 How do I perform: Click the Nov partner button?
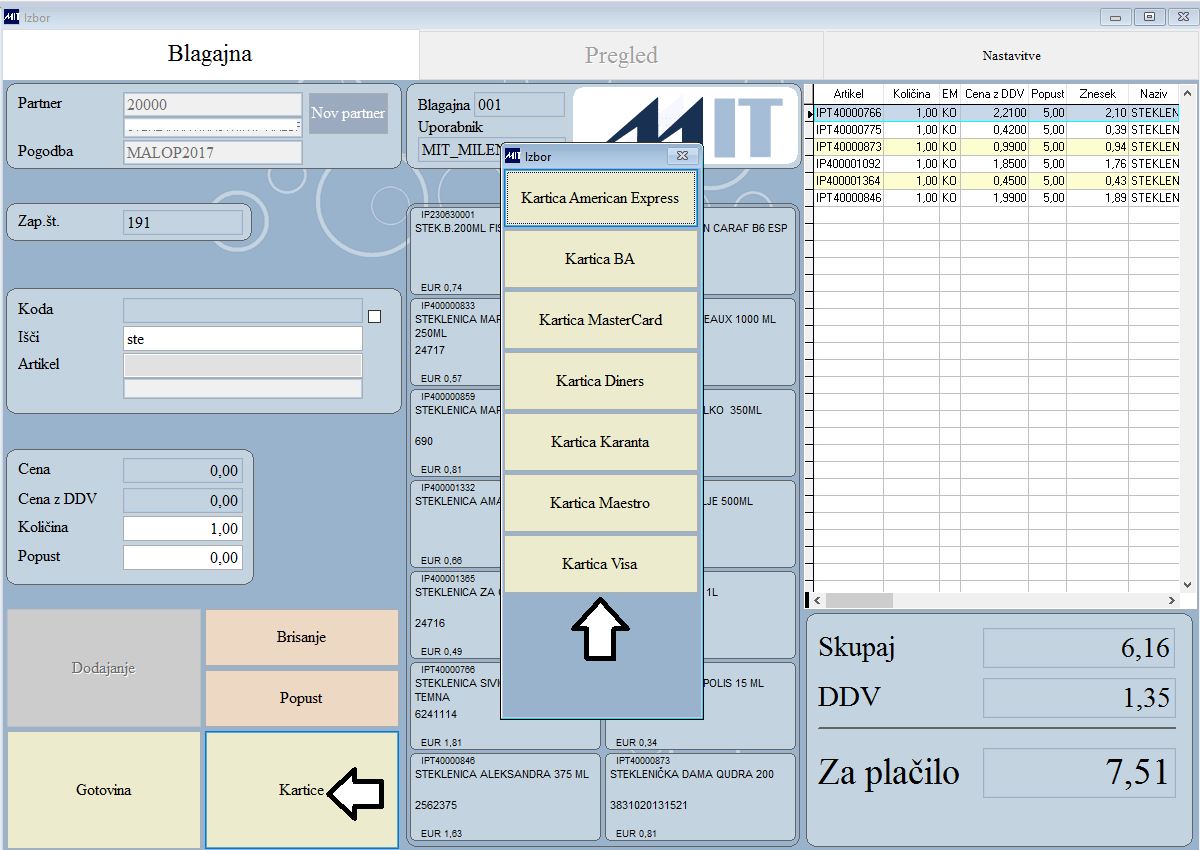[x=347, y=113]
